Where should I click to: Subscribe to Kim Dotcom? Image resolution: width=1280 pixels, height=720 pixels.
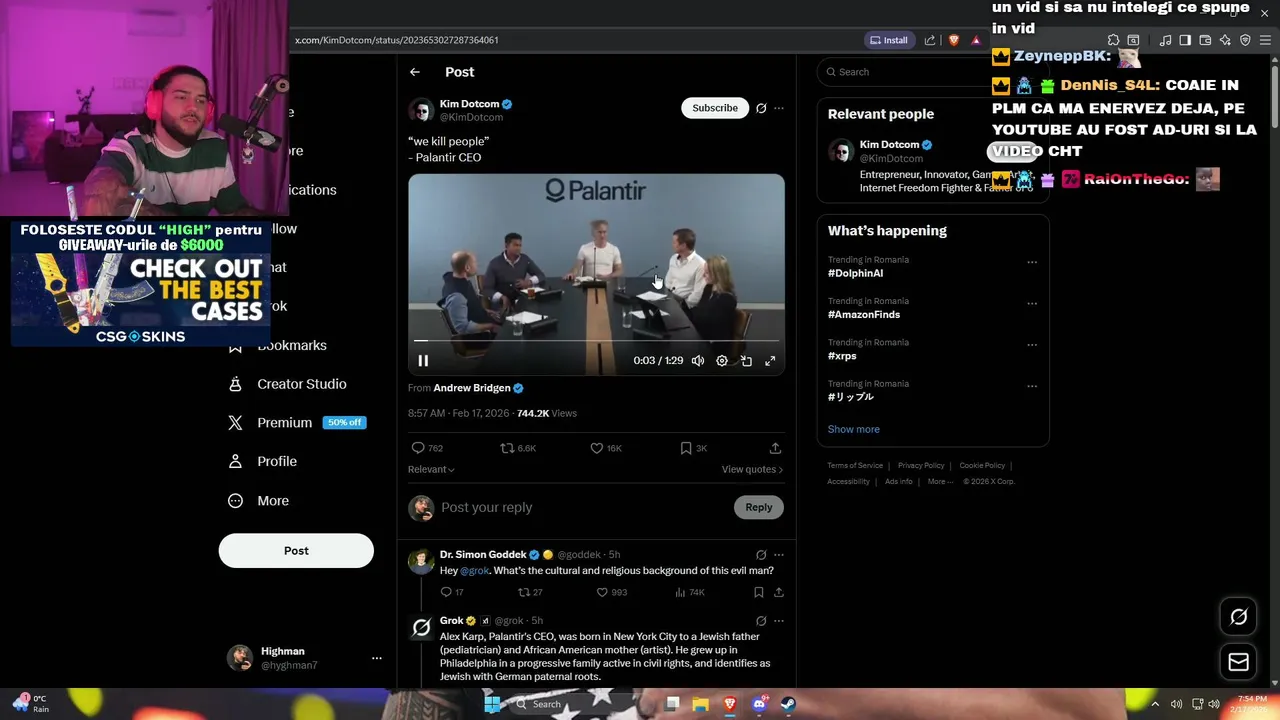pos(715,108)
